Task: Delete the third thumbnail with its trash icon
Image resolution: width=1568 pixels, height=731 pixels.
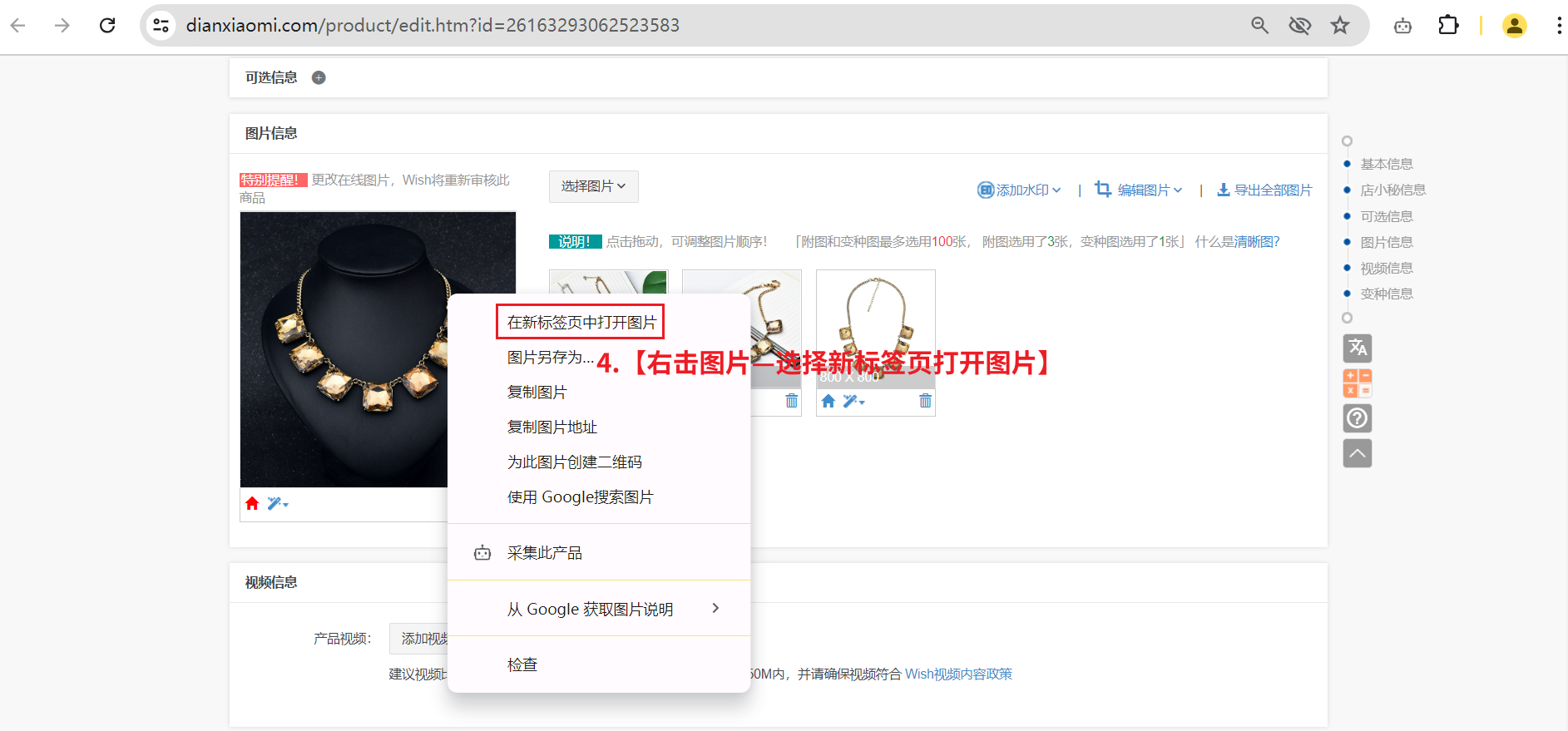Action: (x=925, y=401)
